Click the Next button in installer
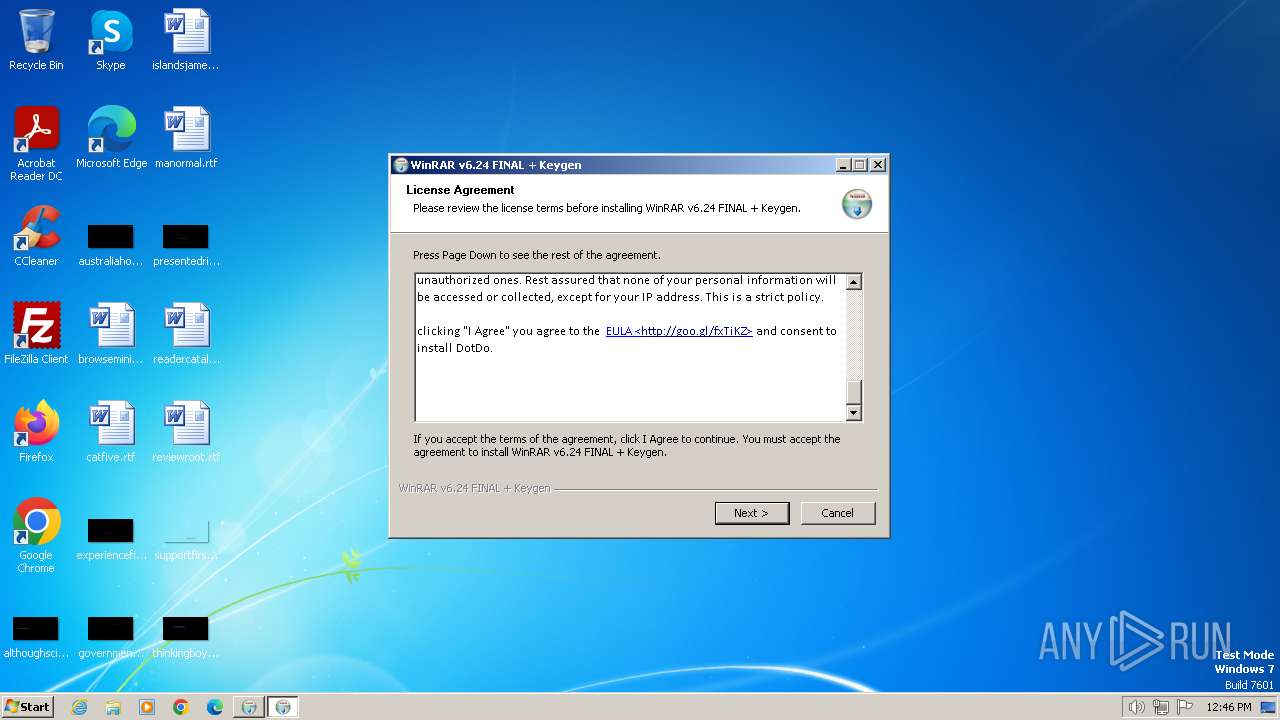This screenshot has height=720, width=1280. pos(752,513)
